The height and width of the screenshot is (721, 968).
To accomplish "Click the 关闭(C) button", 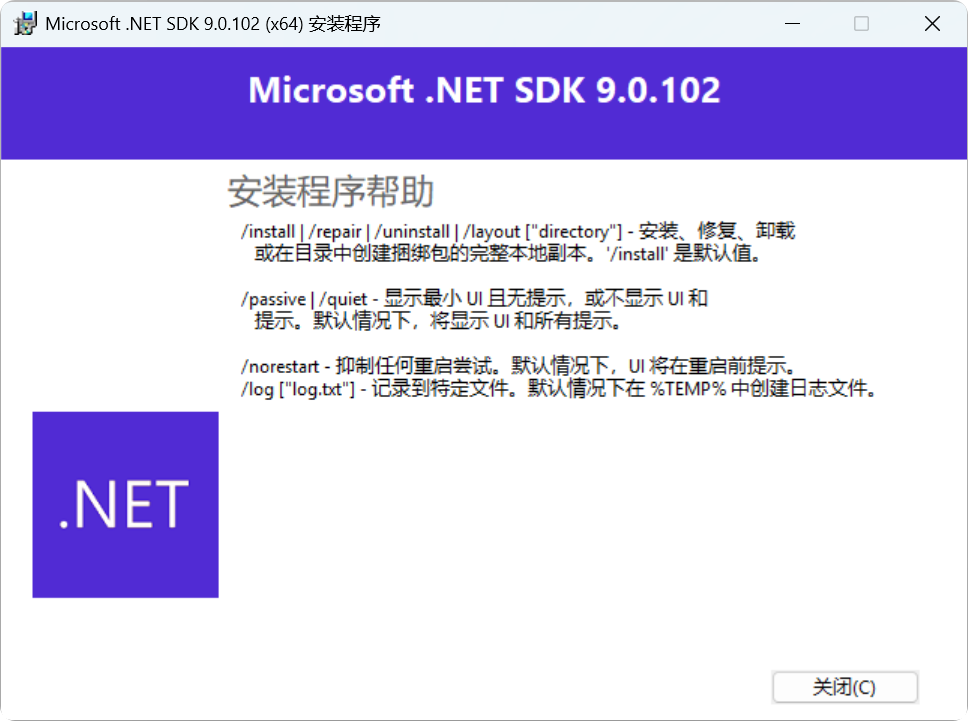I will tap(845, 687).
